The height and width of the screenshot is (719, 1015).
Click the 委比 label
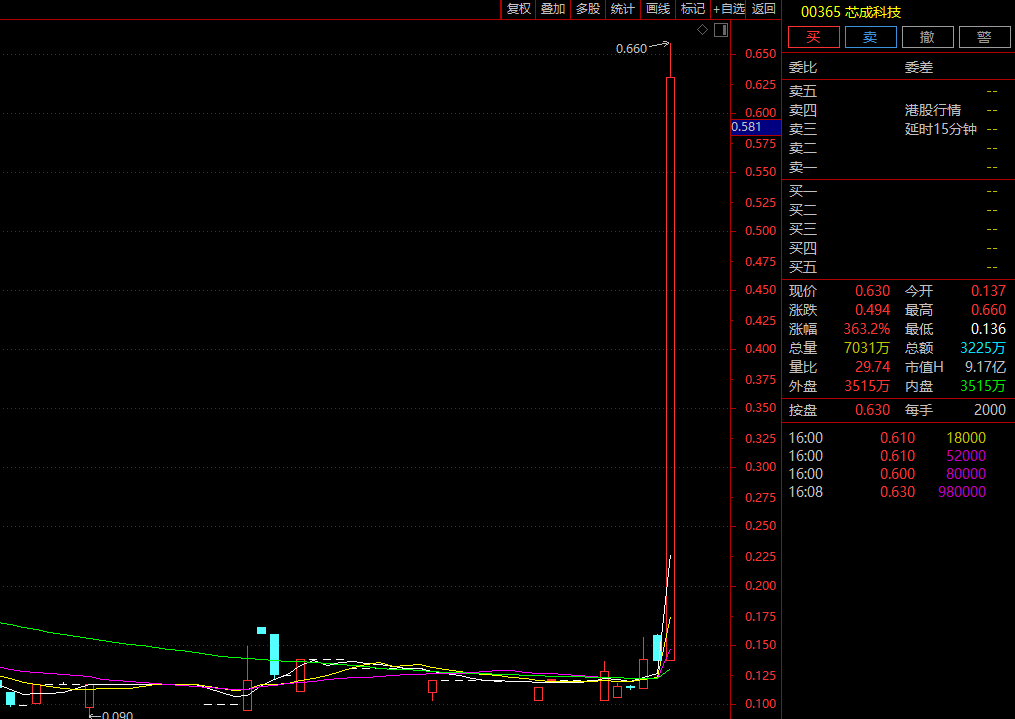click(x=803, y=67)
